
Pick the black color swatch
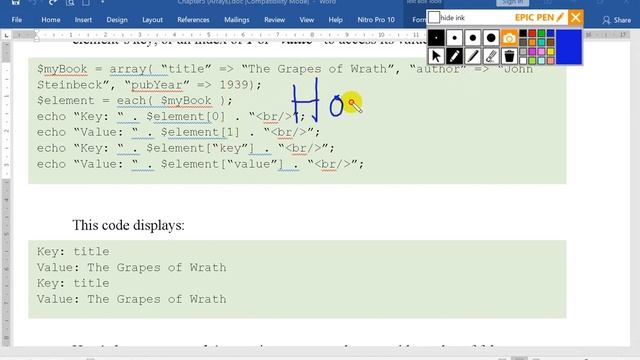[523, 33]
